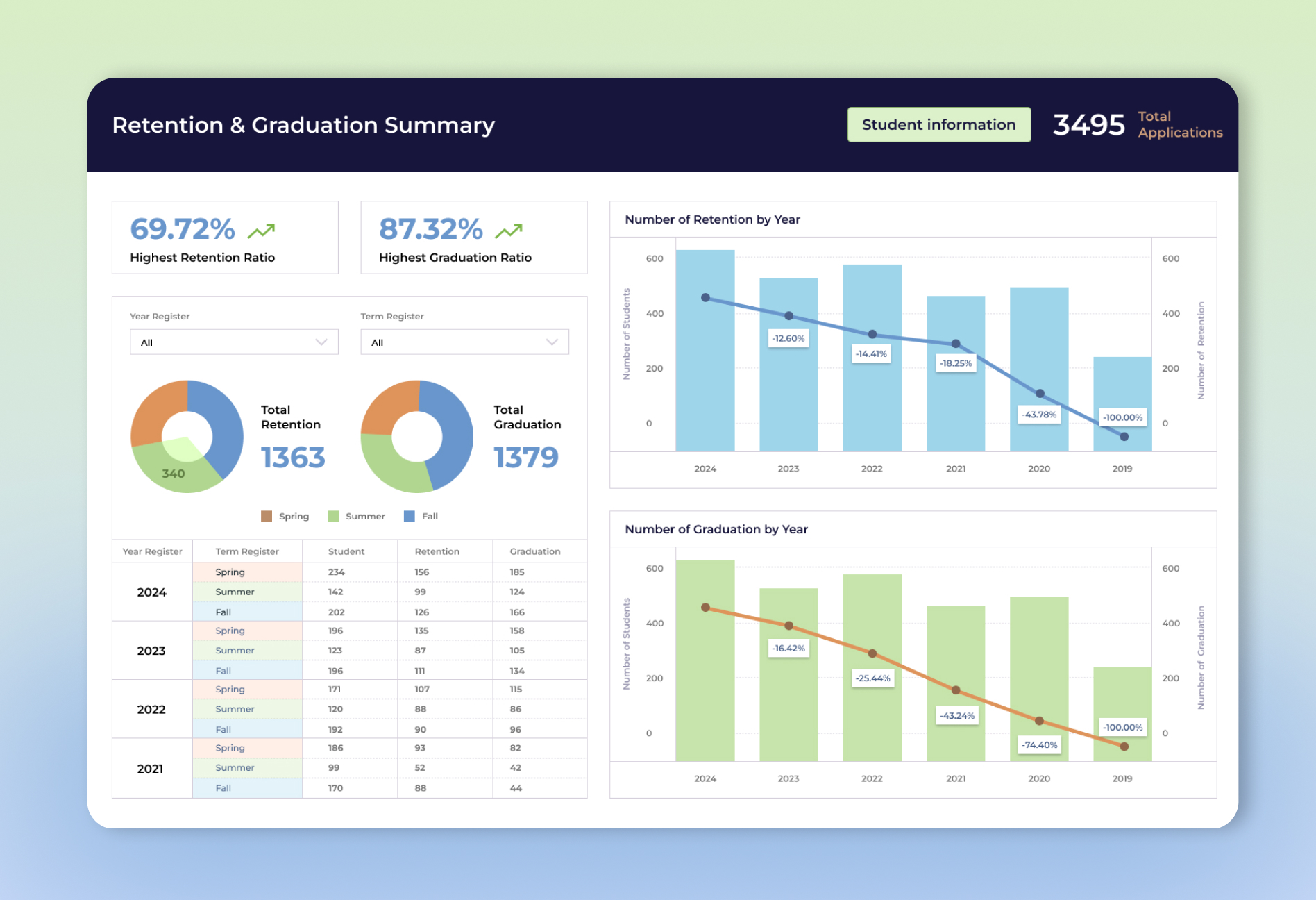Click the Number of Graduation by Year title
This screenshot has height=900, width=1316.
tap(716, 529)
